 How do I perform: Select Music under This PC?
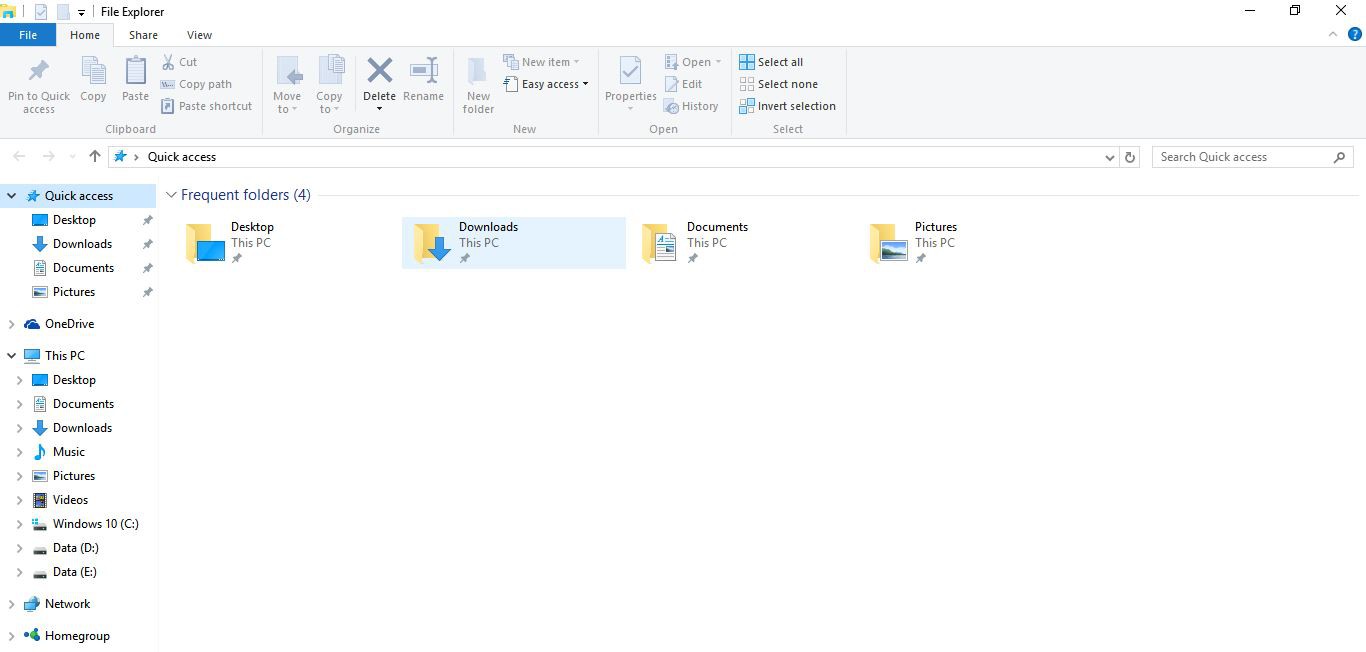[x=69, y=452]
